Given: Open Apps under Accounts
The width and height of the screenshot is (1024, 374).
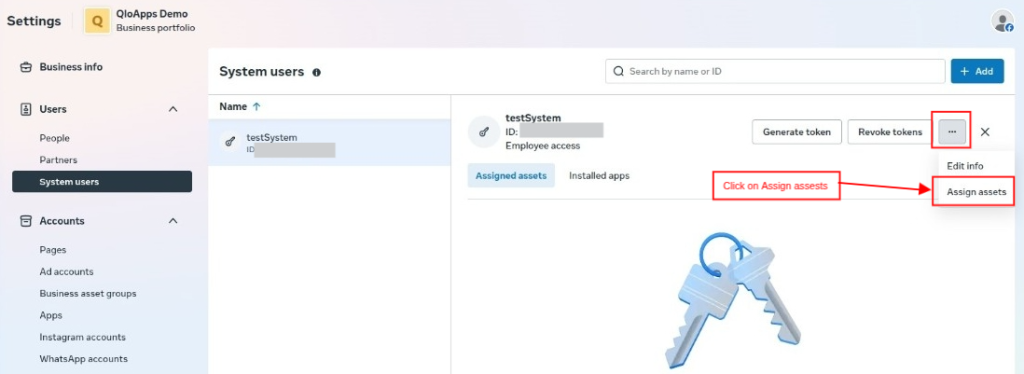Looking at the screenshot, I should click(51, 315).
